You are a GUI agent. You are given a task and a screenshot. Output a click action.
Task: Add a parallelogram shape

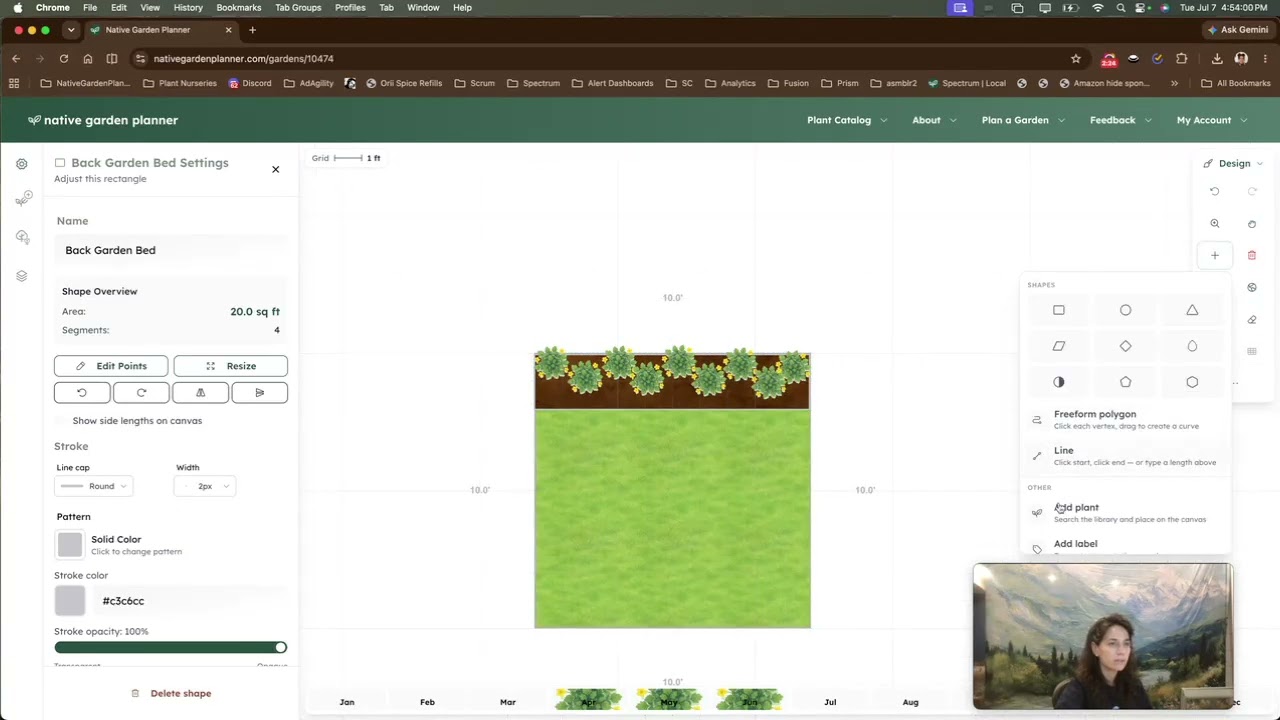[1059, 346]
